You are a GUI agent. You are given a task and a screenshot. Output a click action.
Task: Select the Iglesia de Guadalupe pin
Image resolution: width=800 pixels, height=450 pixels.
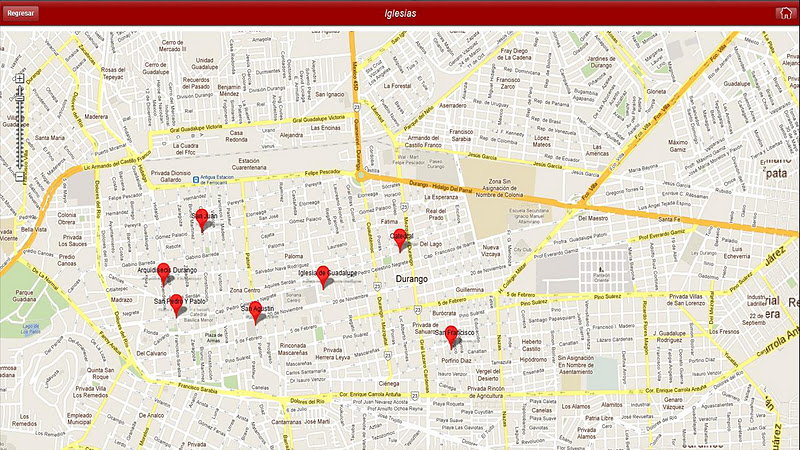pyautogui.click(x=322, y=277)
